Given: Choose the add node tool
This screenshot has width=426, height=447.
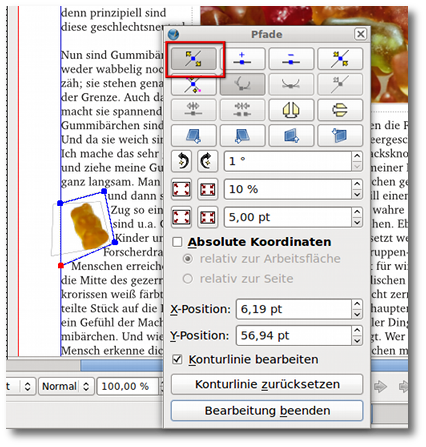Looking at the screenshot, I should 242,59.
